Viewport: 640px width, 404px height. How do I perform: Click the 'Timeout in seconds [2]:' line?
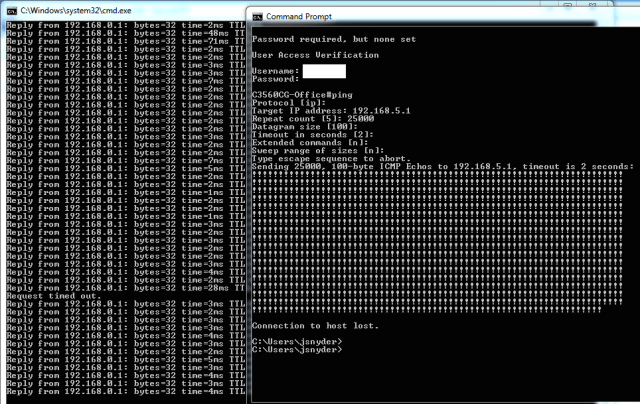point(307,135)
